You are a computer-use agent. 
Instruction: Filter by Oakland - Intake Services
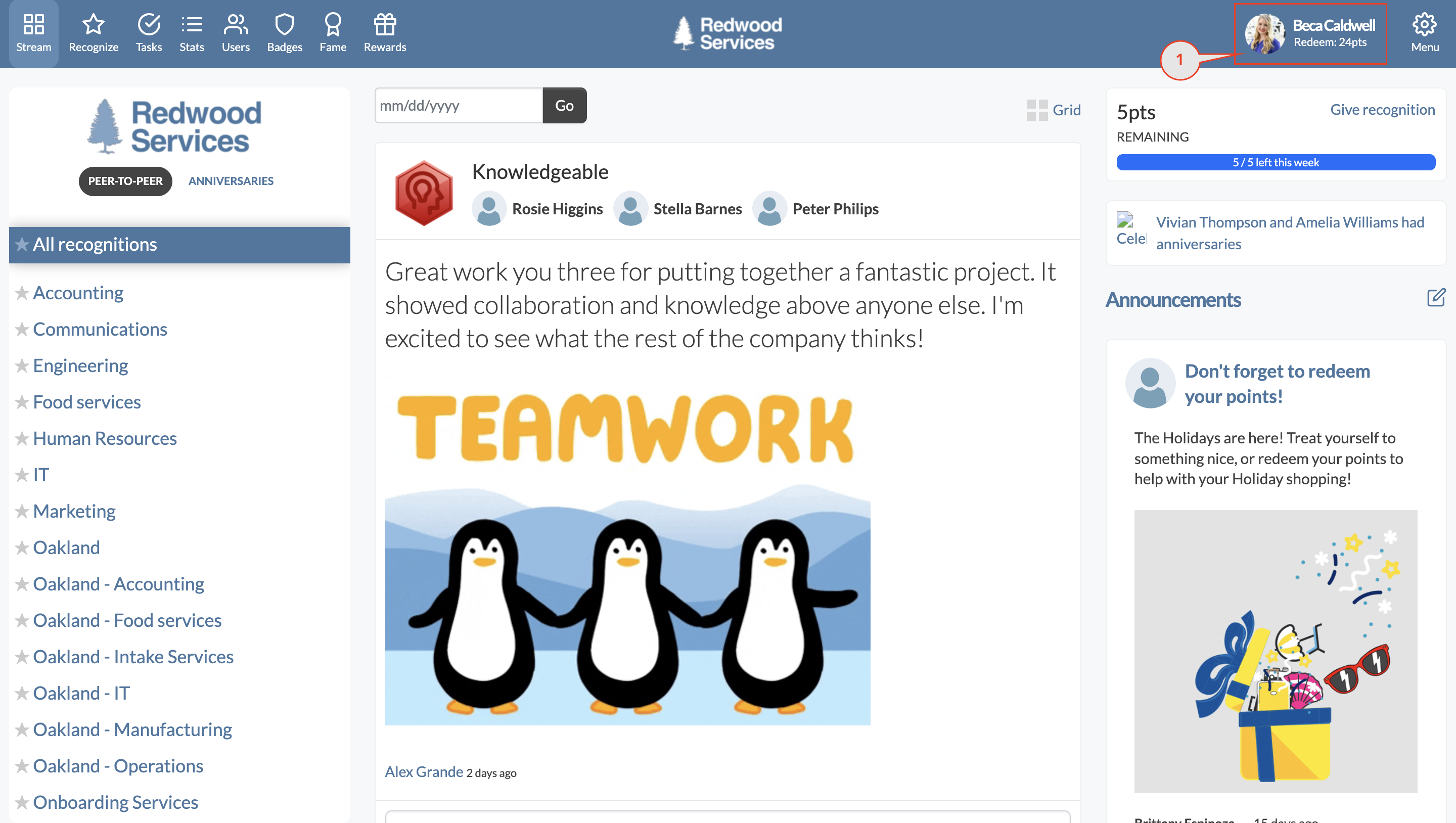point(133,657)
